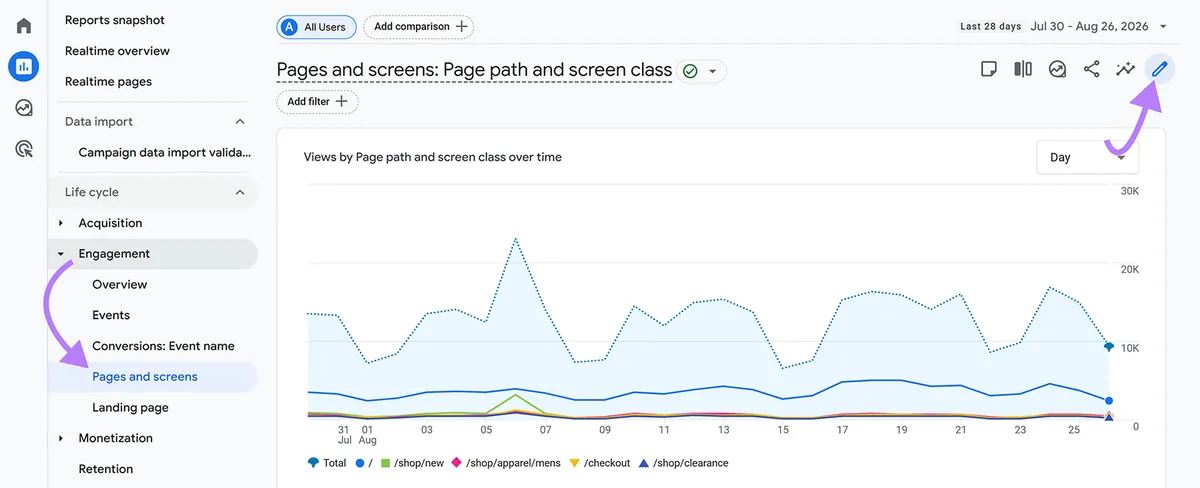Image resolution: width=1200 pixels, height=488 pixels.
Task: Click the green verified status check icon
Action: 689,71
